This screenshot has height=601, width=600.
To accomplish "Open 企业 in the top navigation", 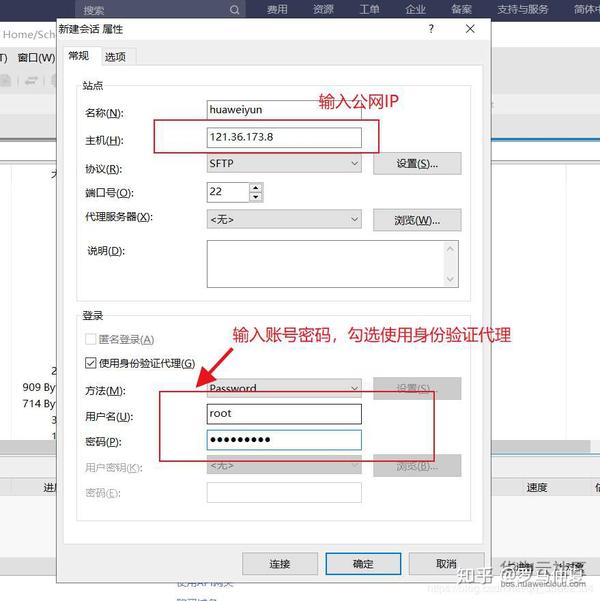I will pos(415,9).
